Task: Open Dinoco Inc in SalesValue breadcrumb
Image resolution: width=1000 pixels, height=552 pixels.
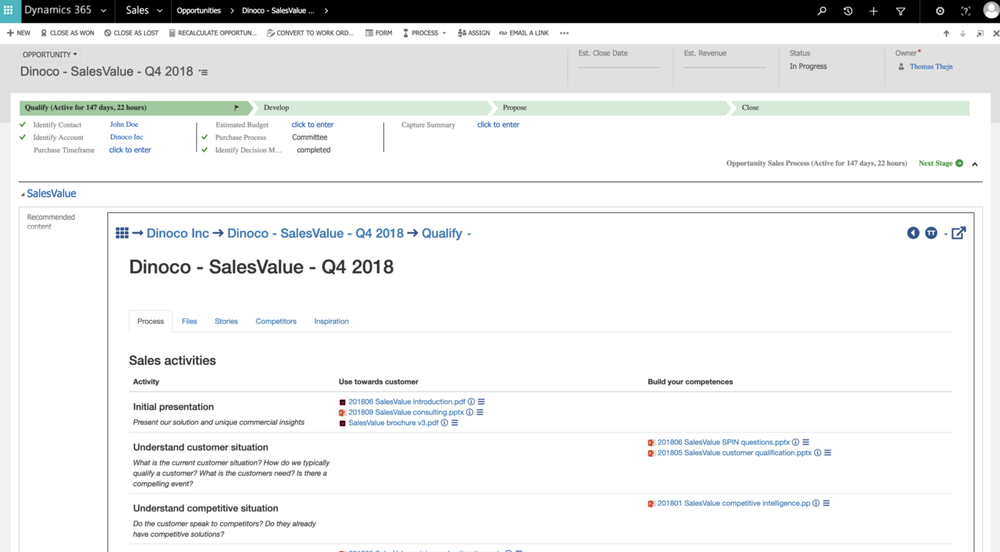Action: click(178, 233)
